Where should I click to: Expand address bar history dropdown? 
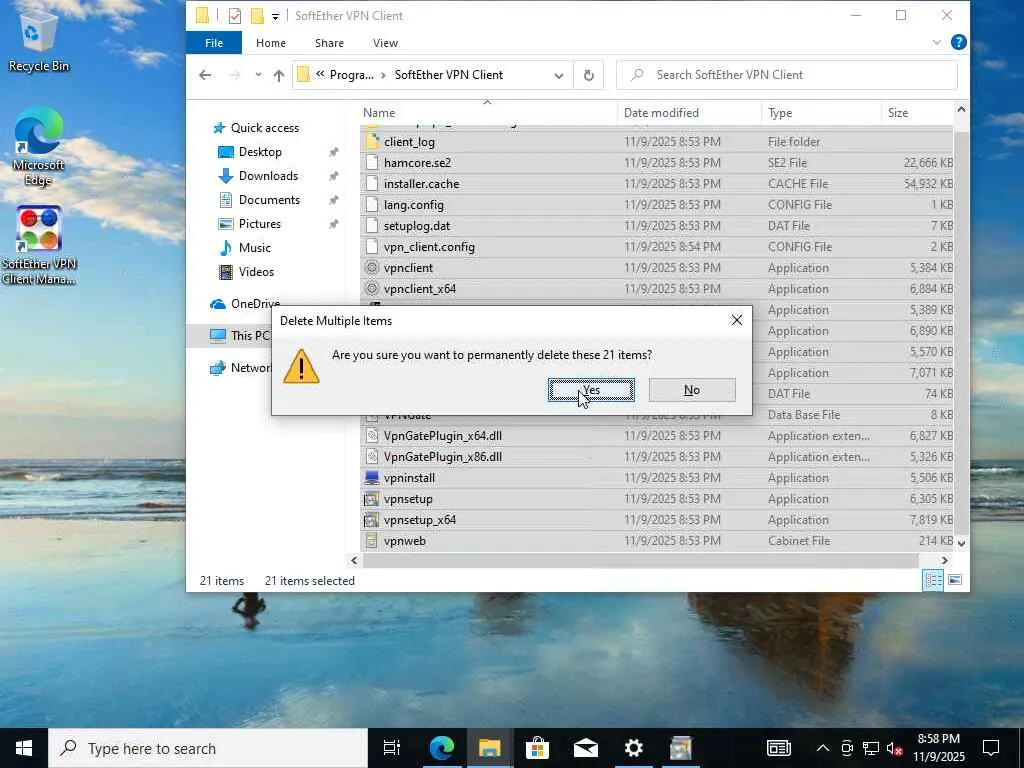click(x=559, y=75)
